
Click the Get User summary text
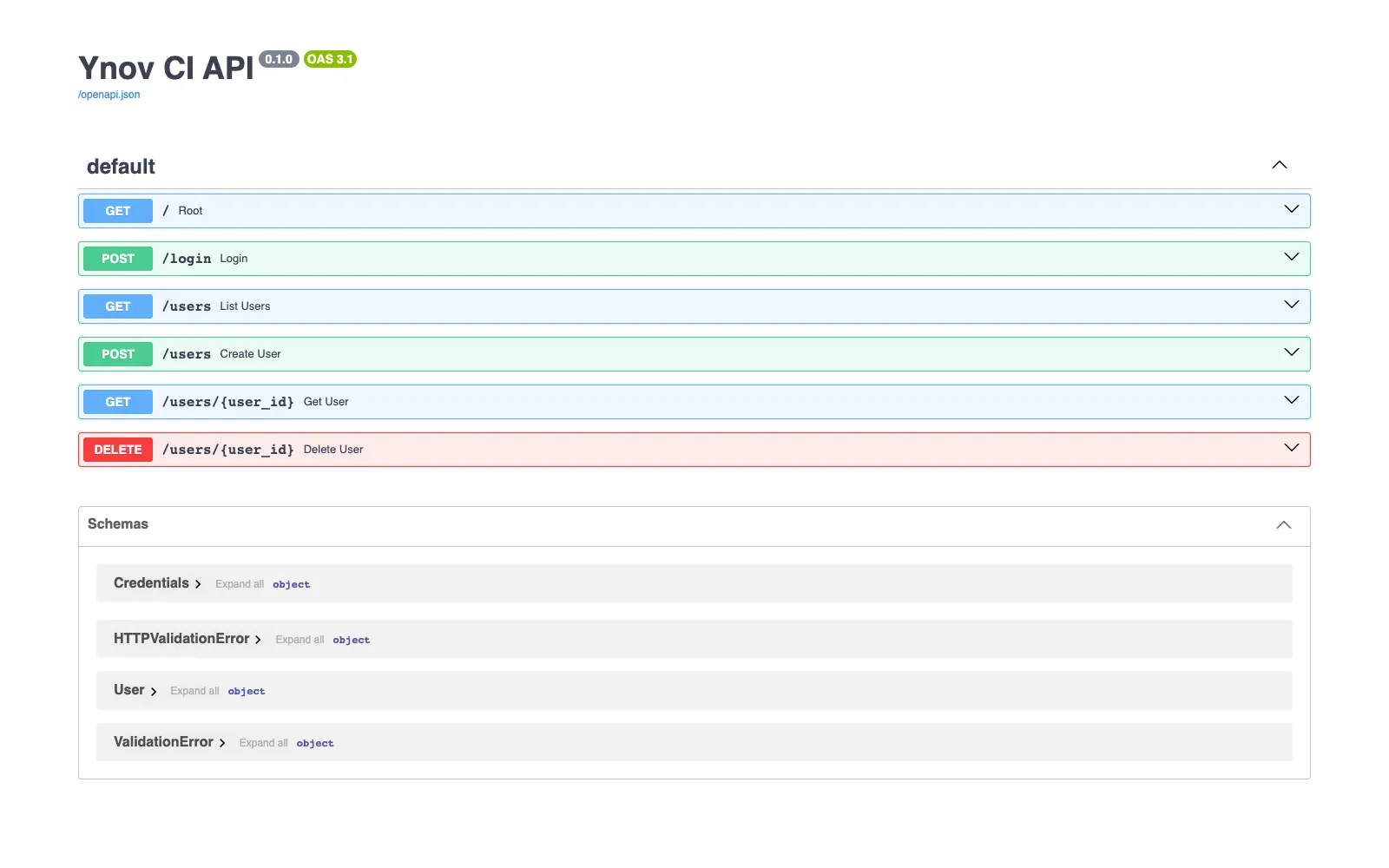pyautogui.click(x=326, y=402)
